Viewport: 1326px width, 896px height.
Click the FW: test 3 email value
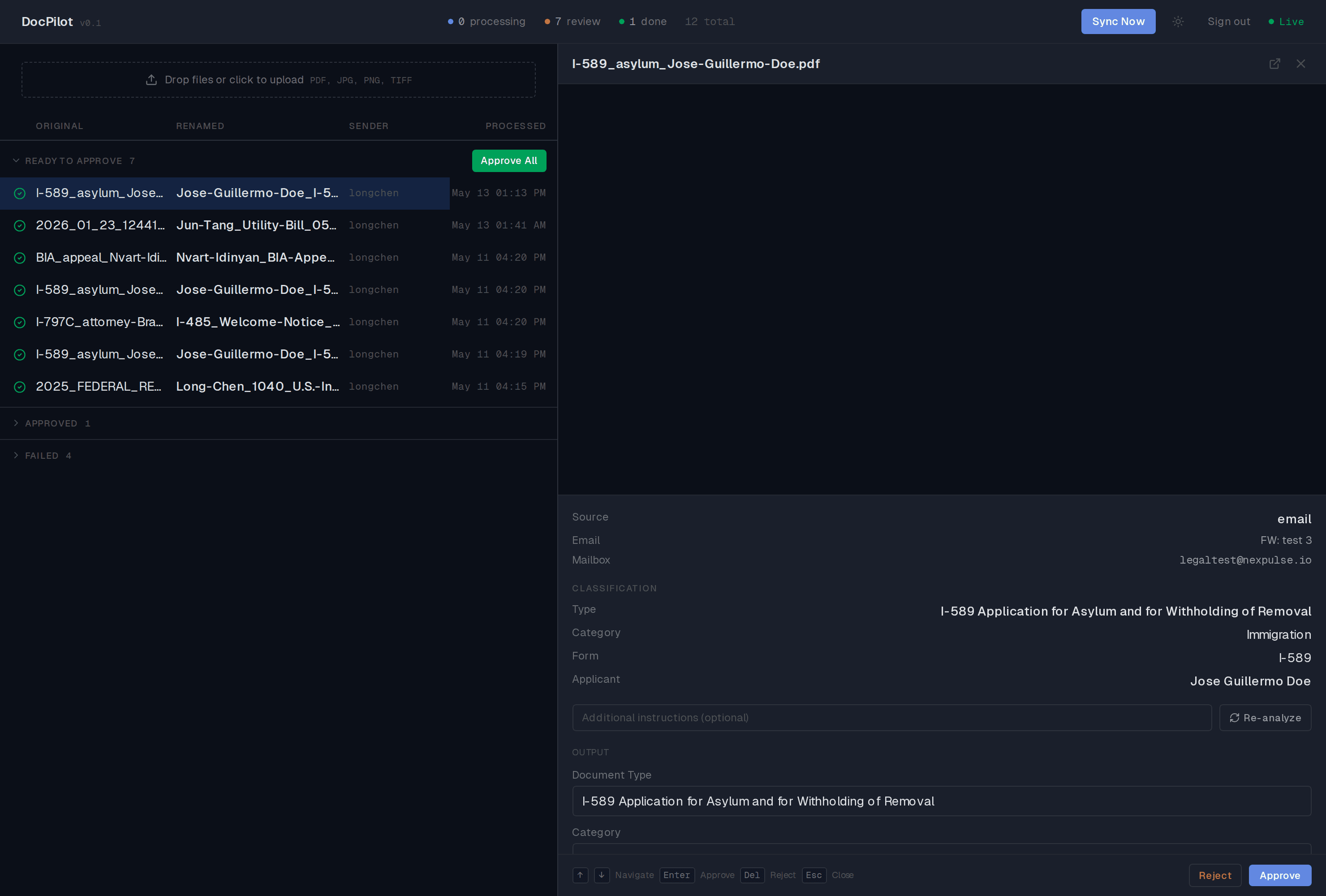click(1286, 540)
